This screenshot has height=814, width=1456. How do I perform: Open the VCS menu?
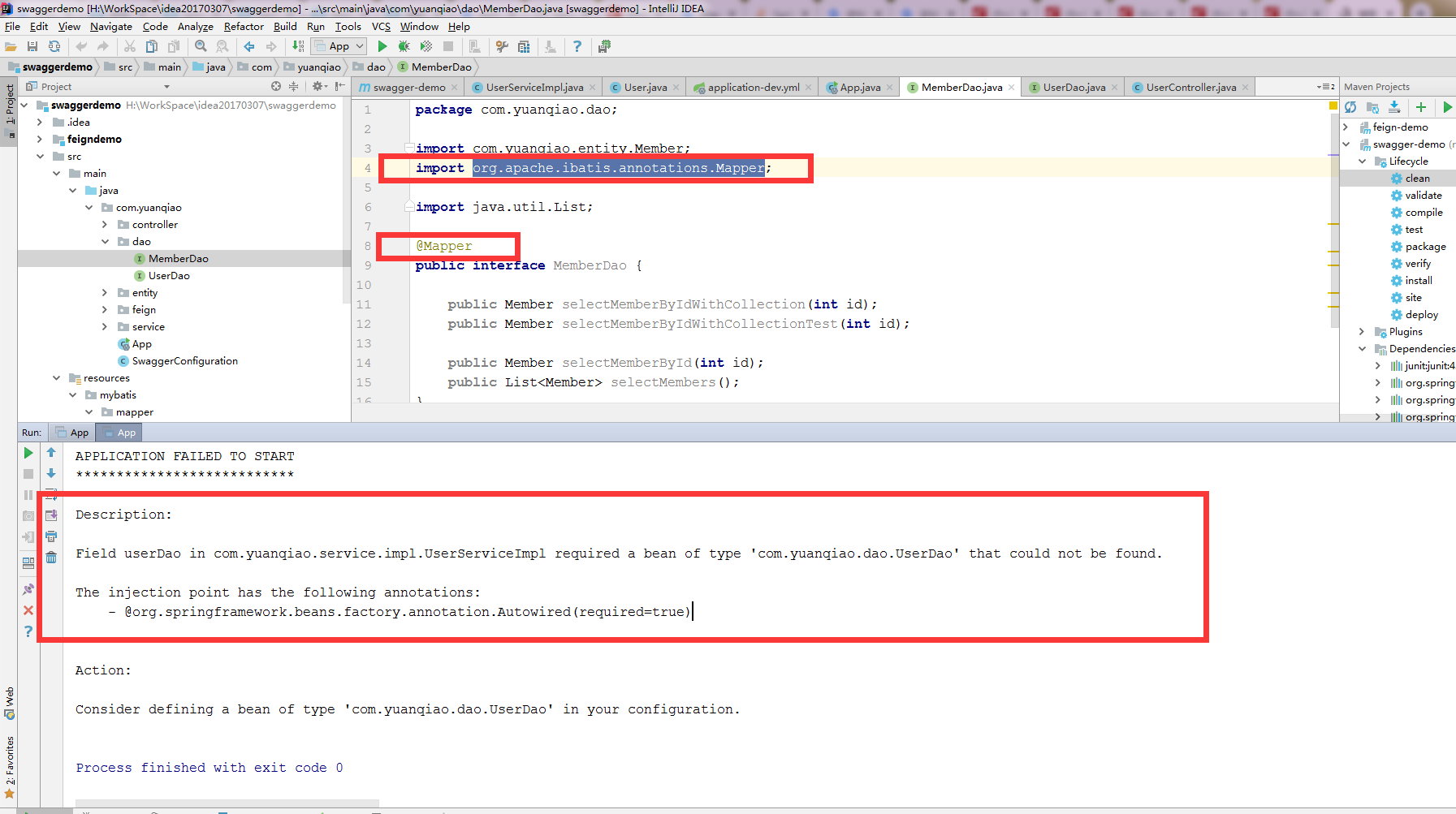coord(381,27)
